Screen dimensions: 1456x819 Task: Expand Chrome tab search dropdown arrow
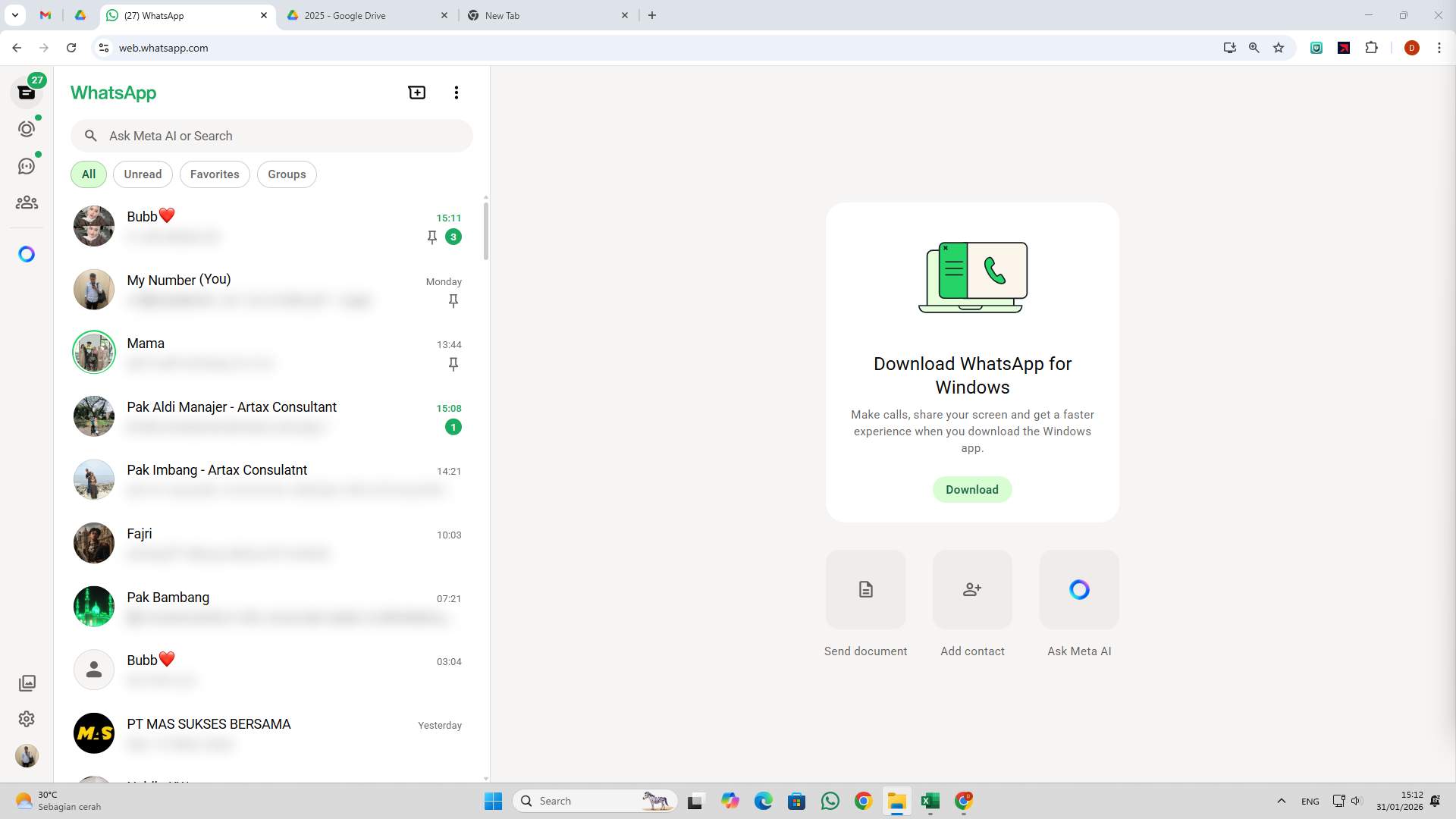(x=14, y=15)
